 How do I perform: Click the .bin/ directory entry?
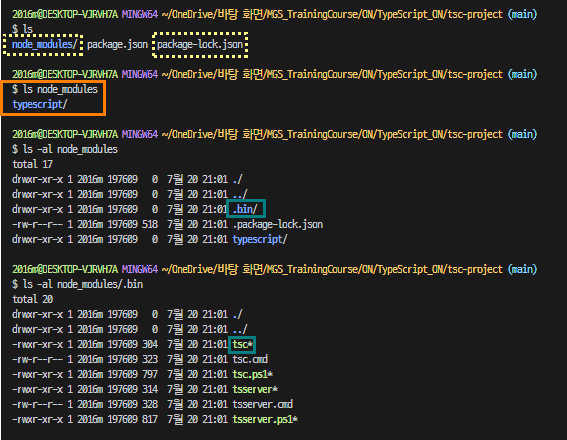click(246, 209)
